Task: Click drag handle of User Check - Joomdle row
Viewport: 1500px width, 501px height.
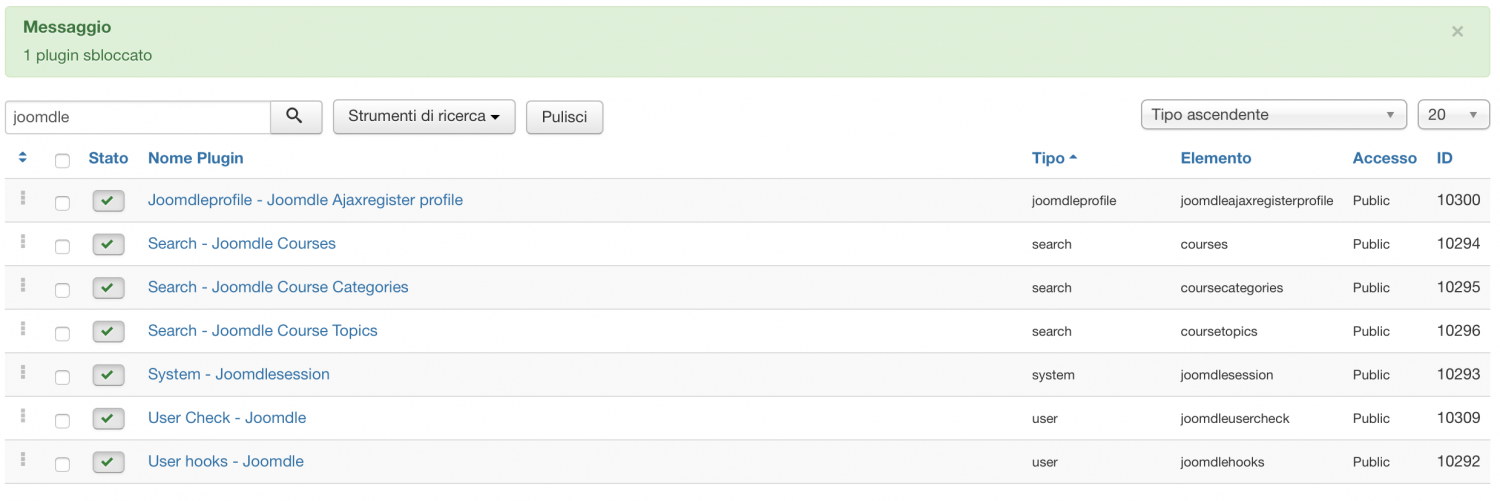Action: tap(22, 417)
